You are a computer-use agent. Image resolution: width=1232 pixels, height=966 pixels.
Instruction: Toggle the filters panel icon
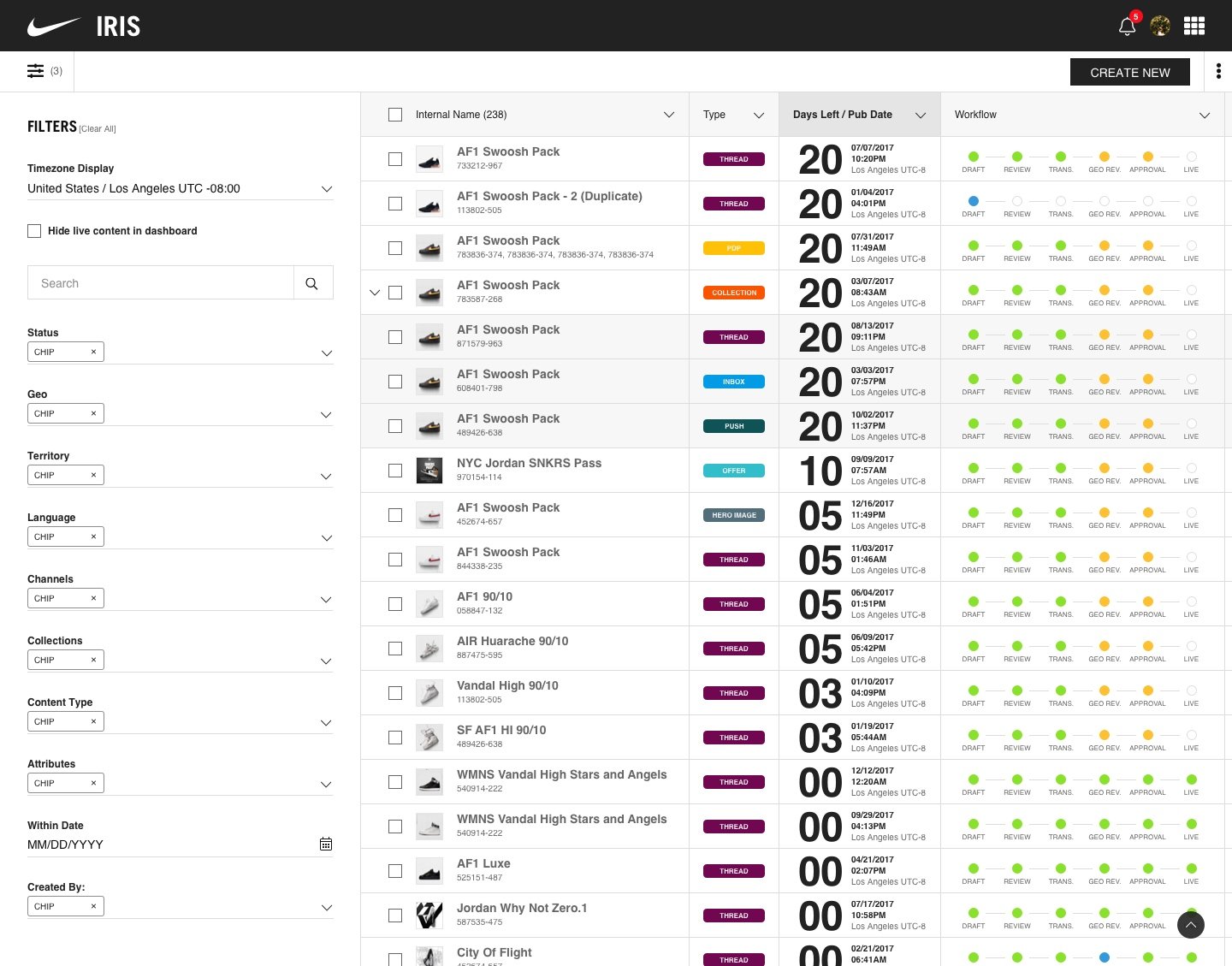35,71
